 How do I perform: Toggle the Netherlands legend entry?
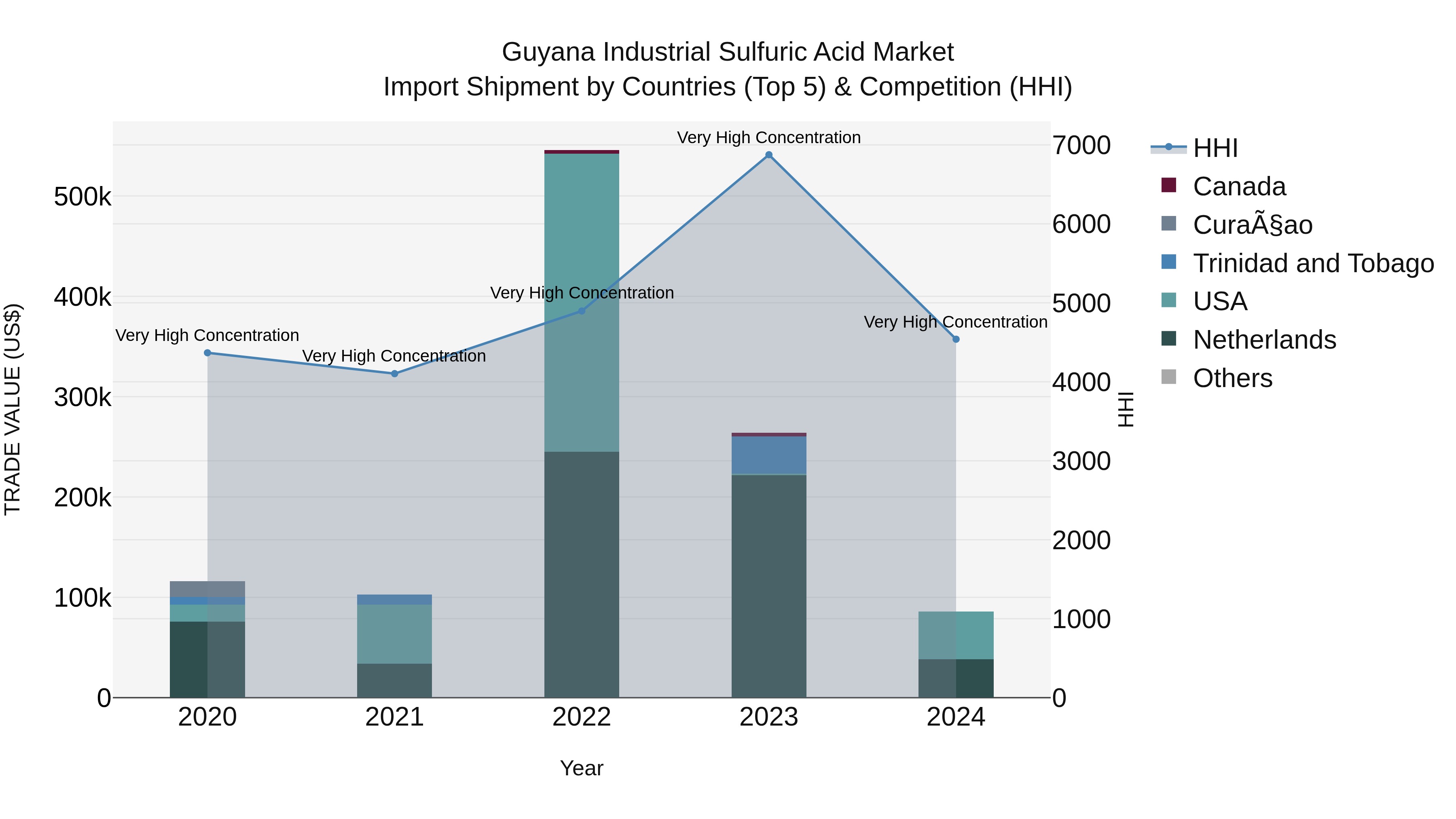1249,339
